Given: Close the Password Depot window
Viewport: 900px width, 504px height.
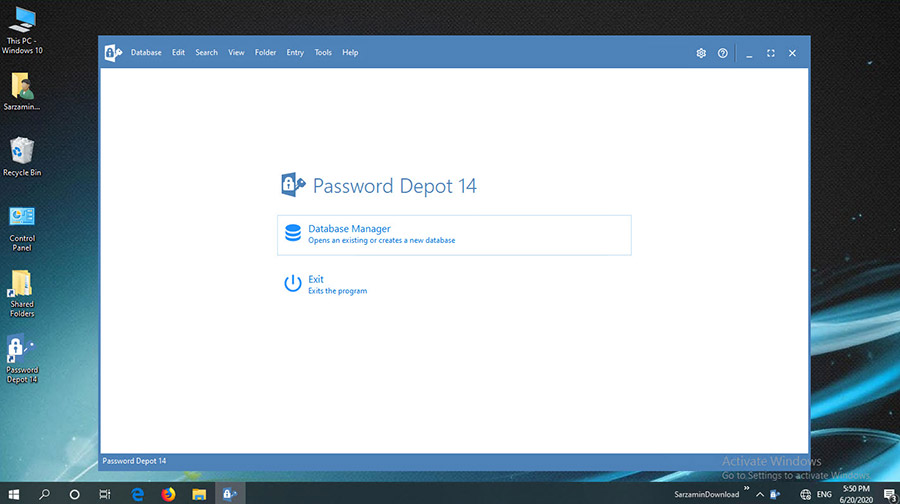Looking at the screenshot, I should (x=792, y=53).
